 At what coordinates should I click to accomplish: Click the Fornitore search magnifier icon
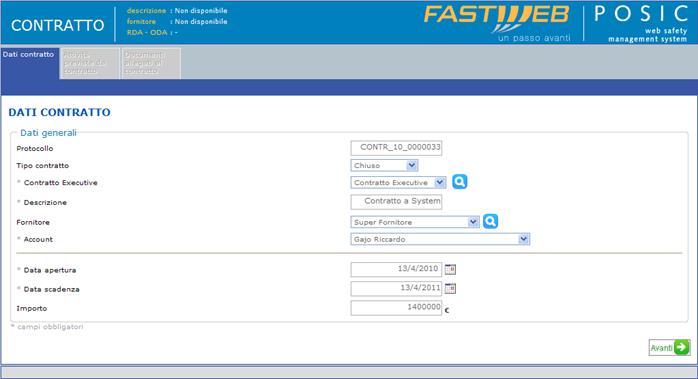pos(490,221)
